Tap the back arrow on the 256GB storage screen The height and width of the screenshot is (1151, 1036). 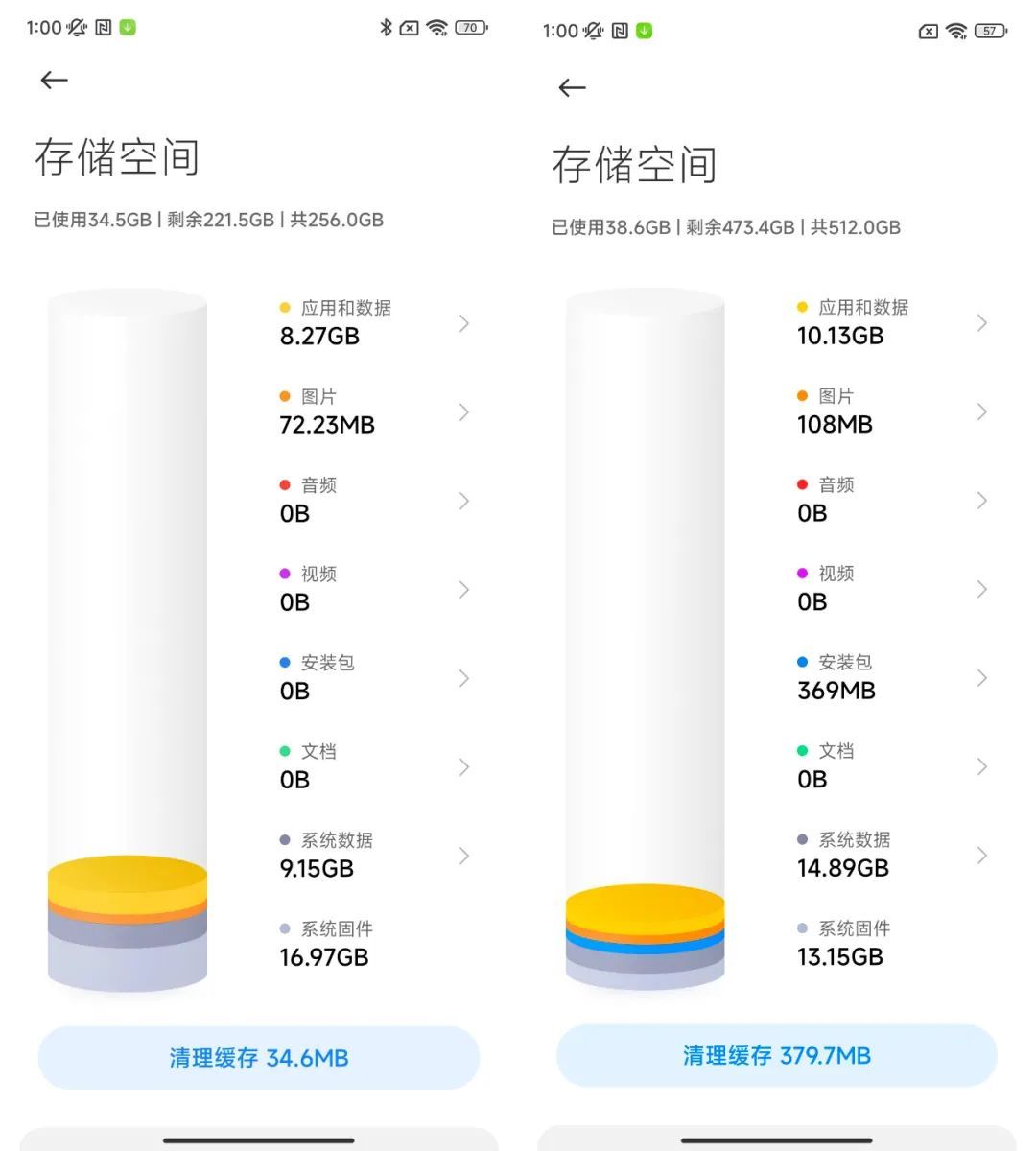[x=55, y=81]
